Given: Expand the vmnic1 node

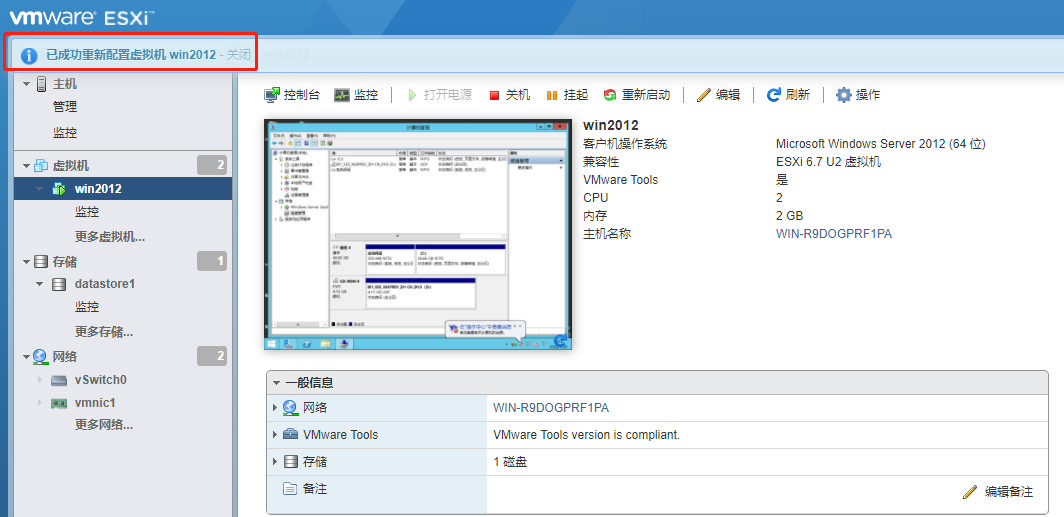Looking at the screenshot, I should [39, 403].
